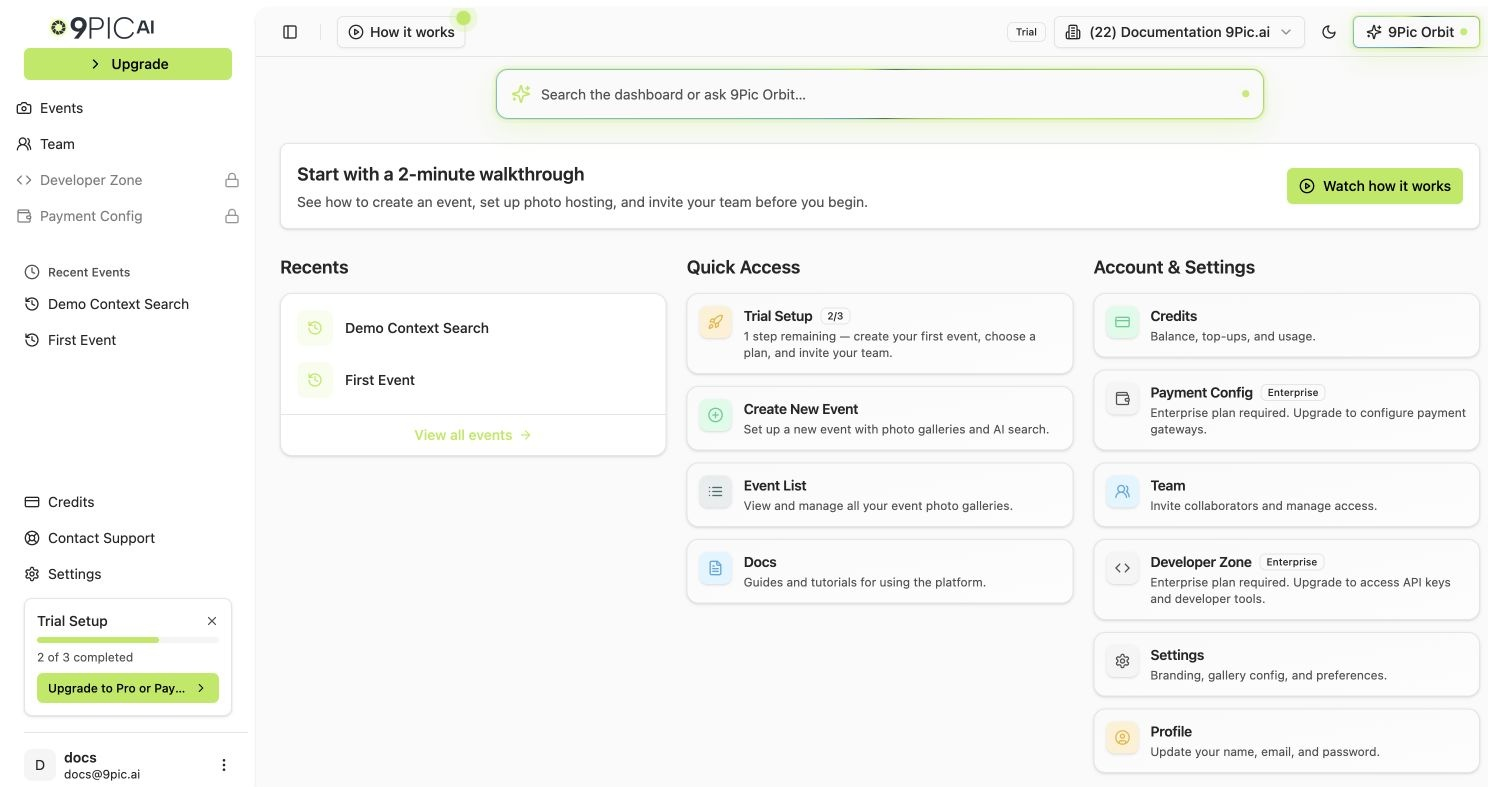
Task: Click the Events camera icon in sidebar
Action: coord(24,108)
